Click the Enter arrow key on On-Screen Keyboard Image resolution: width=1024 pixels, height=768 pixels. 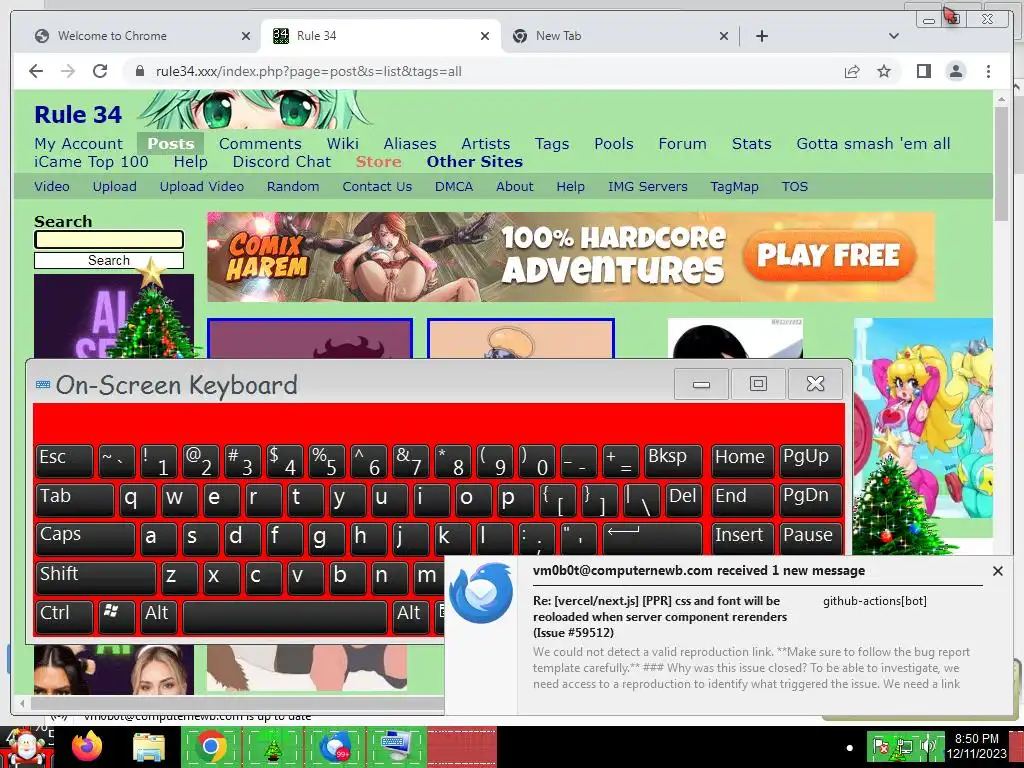tap(652, 539)
